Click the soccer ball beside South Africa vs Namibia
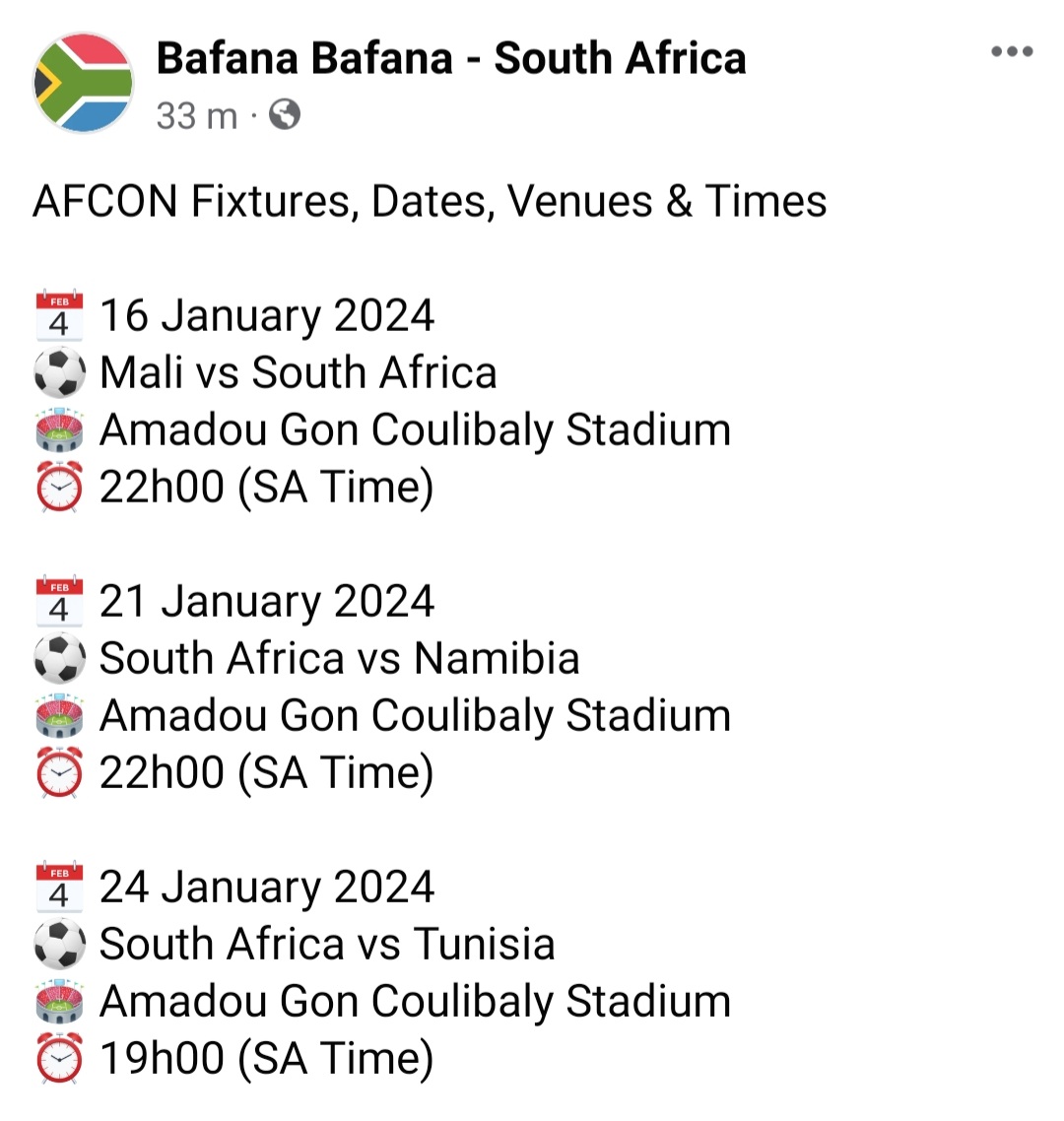 (59, 659)
